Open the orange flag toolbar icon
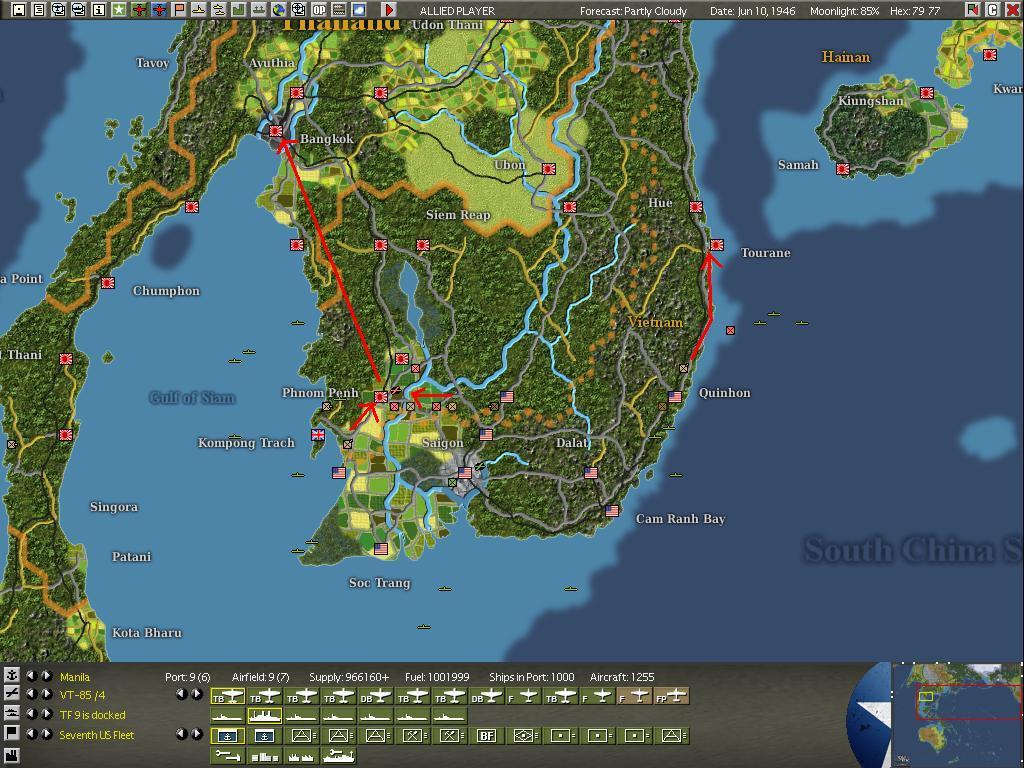Screen dimensions: 1024x768 (179, 10)
